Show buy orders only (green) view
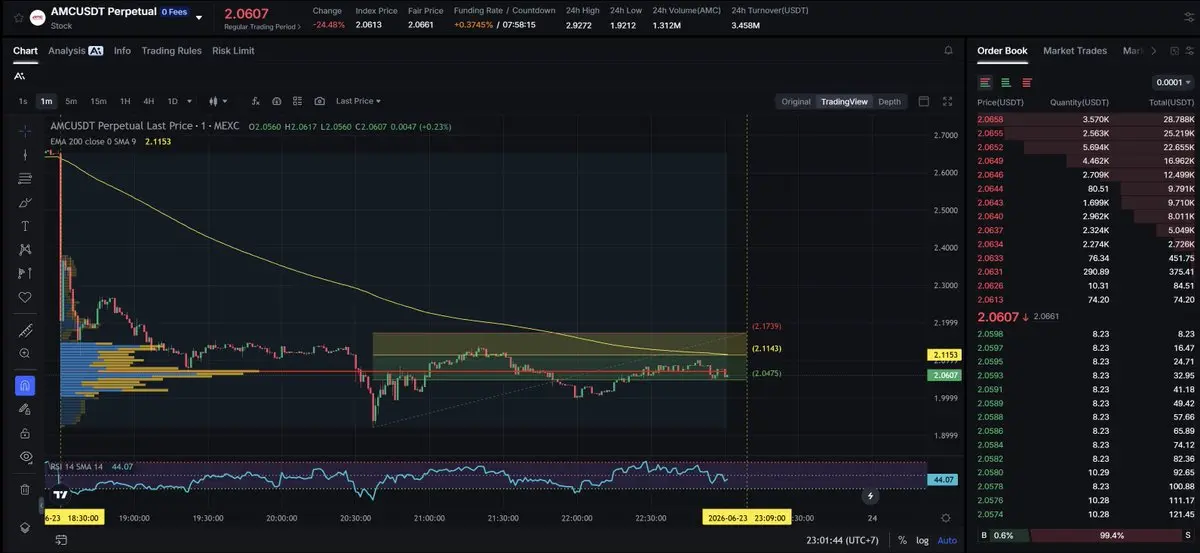 pyautogui.click(x=1006, y=82)
